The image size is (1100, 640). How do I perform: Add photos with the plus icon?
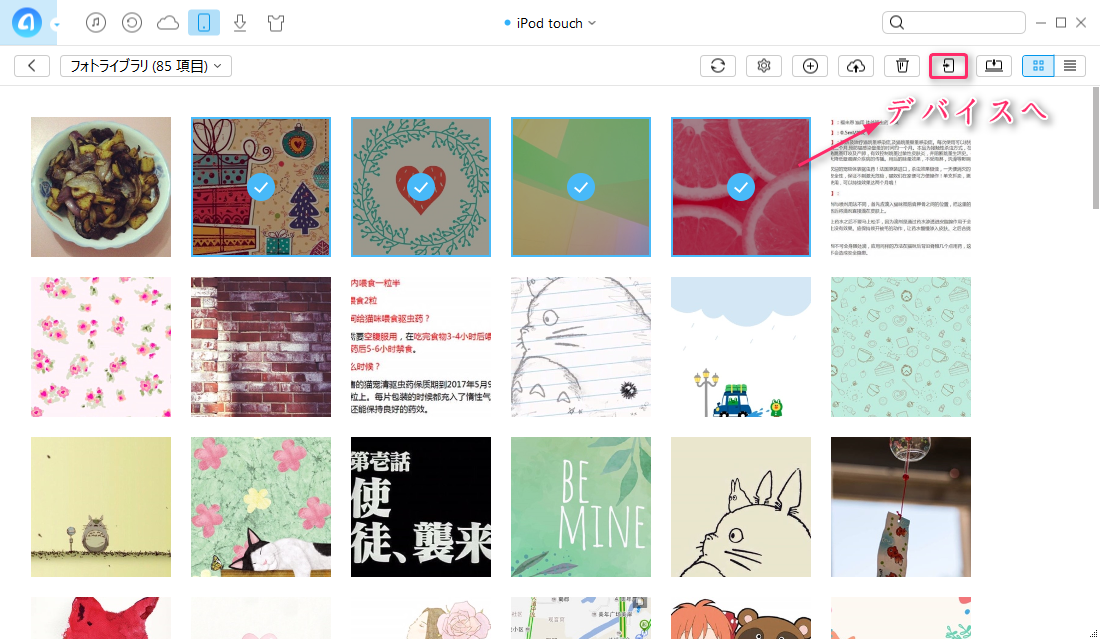(810, 65)
